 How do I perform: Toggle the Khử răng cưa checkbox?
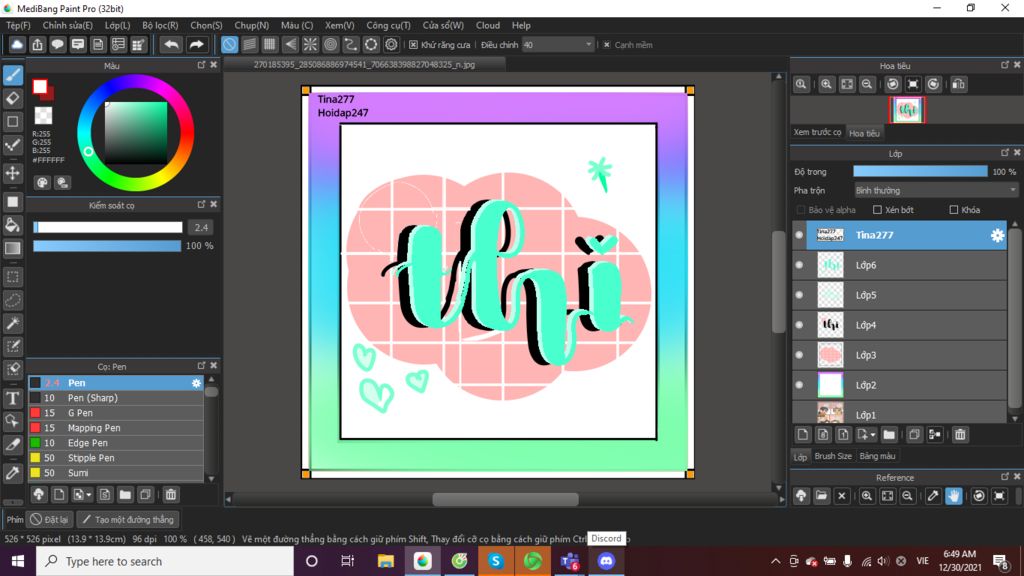click(x=413, y=45)
